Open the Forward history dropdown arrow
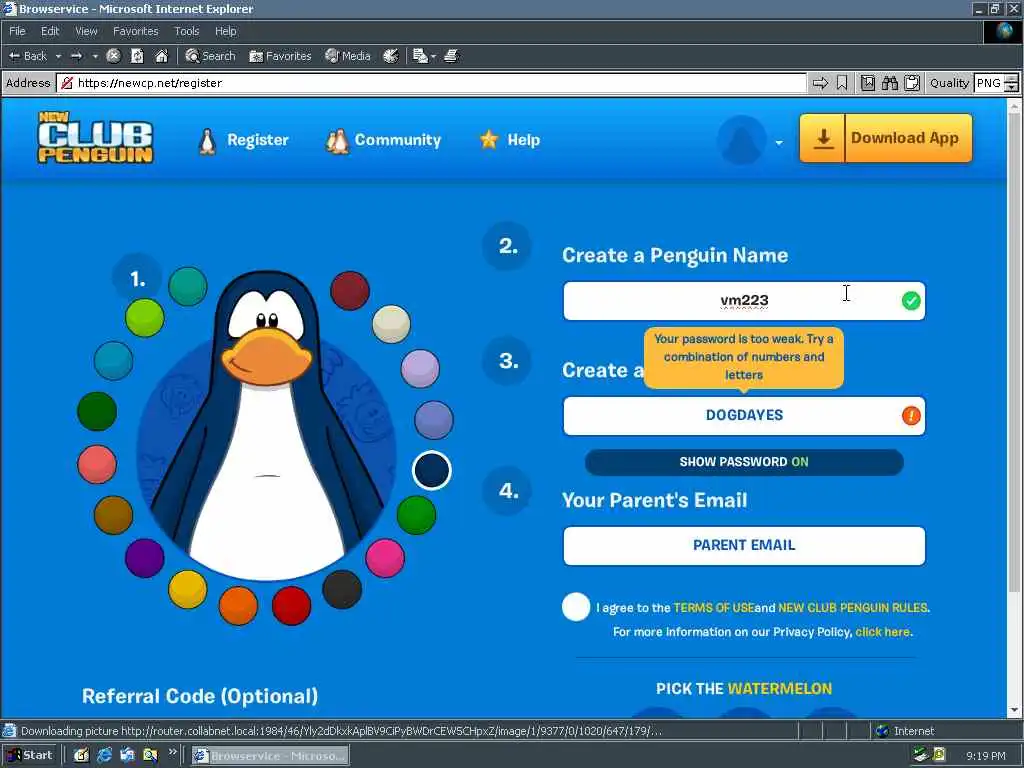 pyautogui.click(x=95, y=56)
